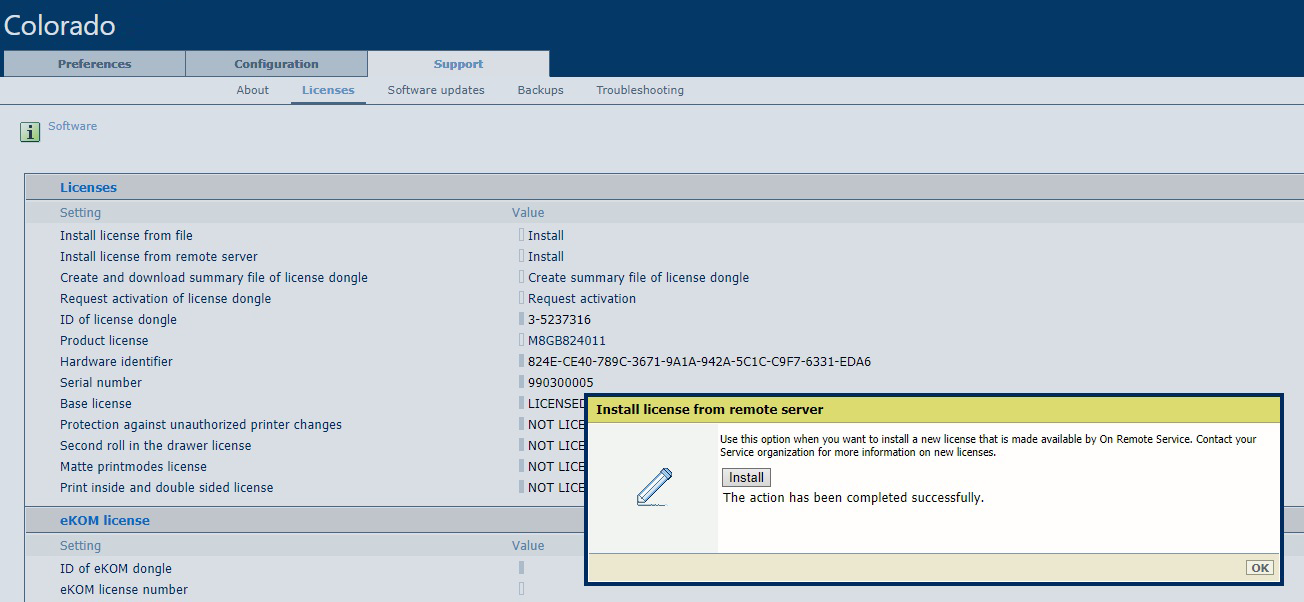The image size is (1304, 602).
Task: Click Create summary file of license dongle
Action: [x=638, y=278]
